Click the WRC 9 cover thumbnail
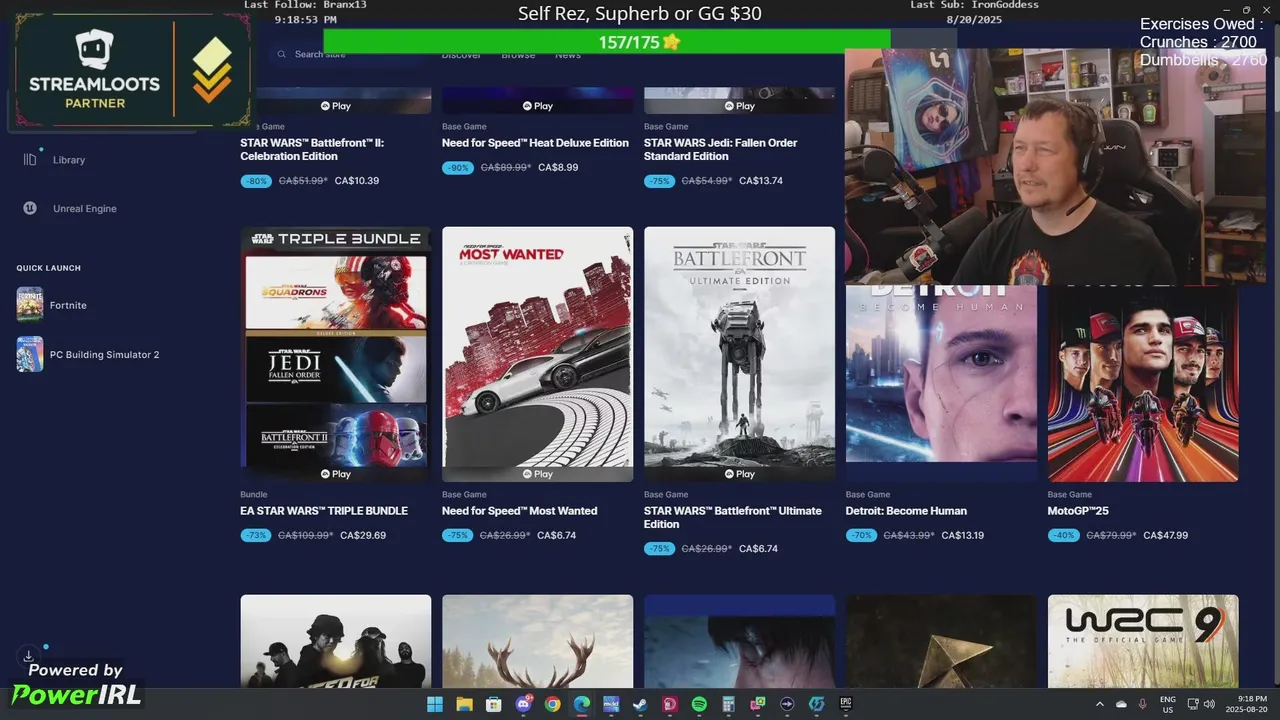This screenshot has width=1280, height=720. [x=1143, y=641]
